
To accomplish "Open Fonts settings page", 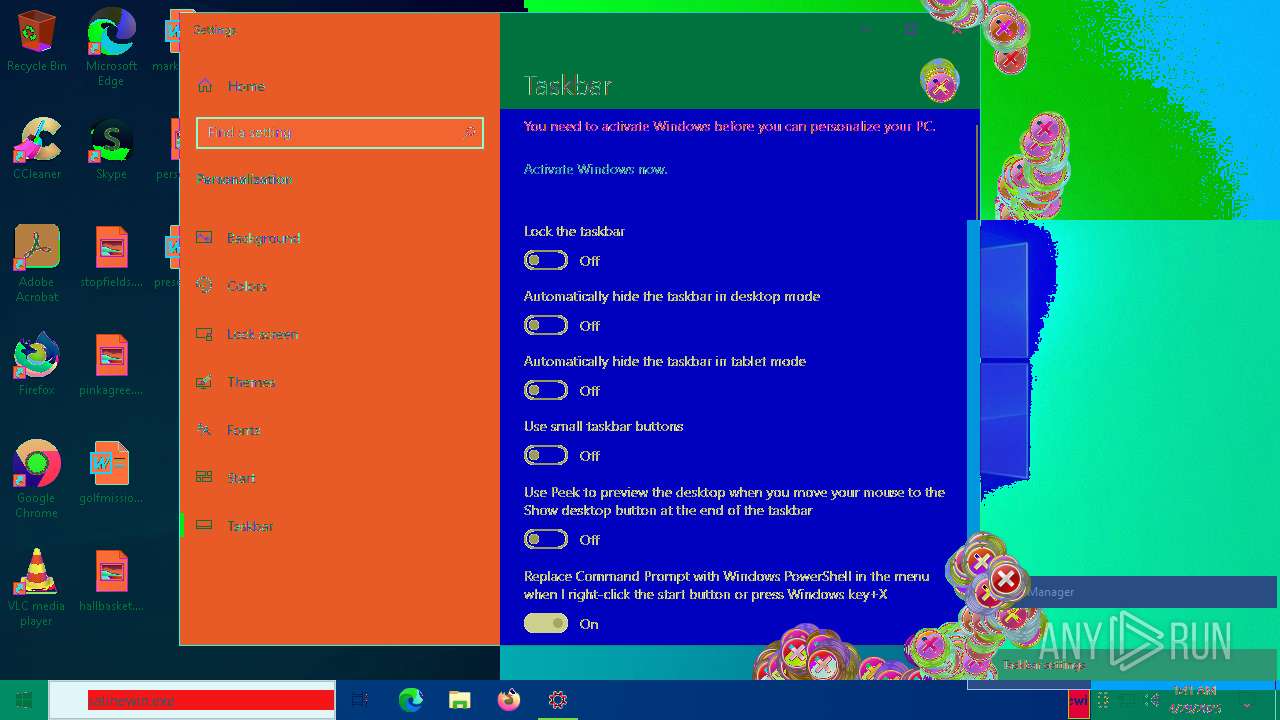I will pyautogui.click(x=340, y=430).
